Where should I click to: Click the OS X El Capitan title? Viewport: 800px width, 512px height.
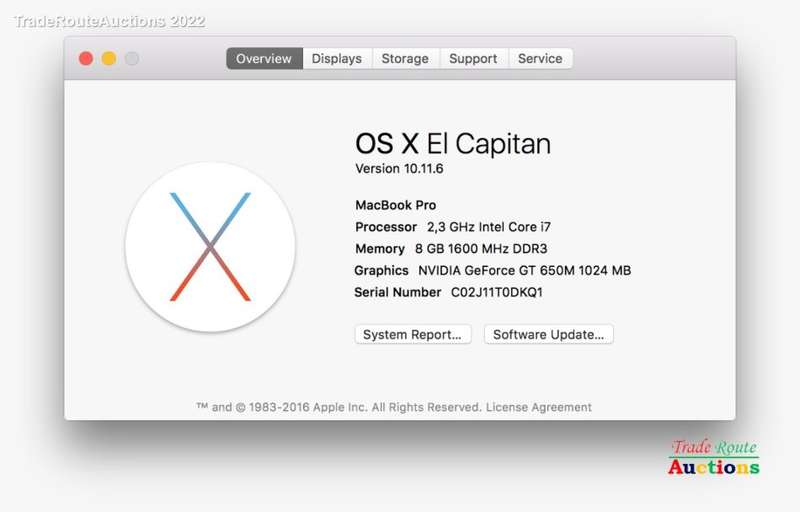[x=453, y=143]
